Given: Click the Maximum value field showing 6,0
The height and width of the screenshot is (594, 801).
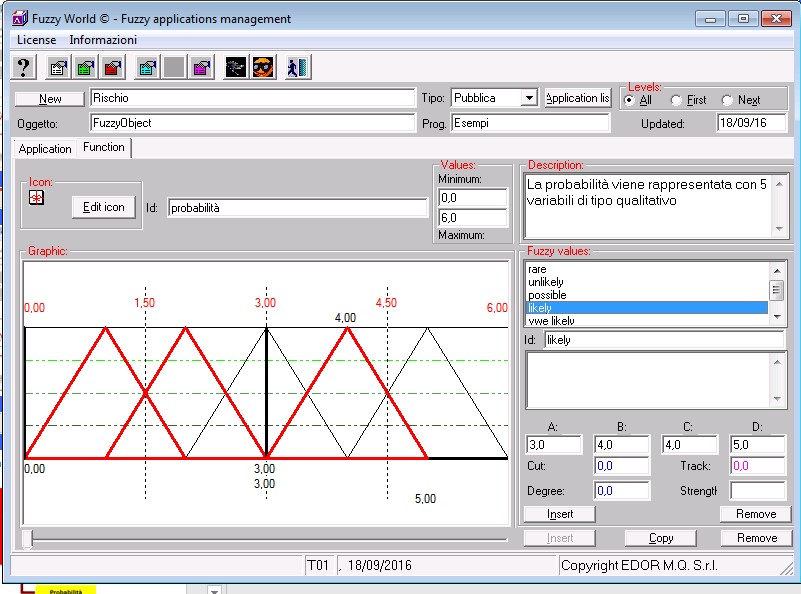Looking at the screenshot, I should click(473, 218).
